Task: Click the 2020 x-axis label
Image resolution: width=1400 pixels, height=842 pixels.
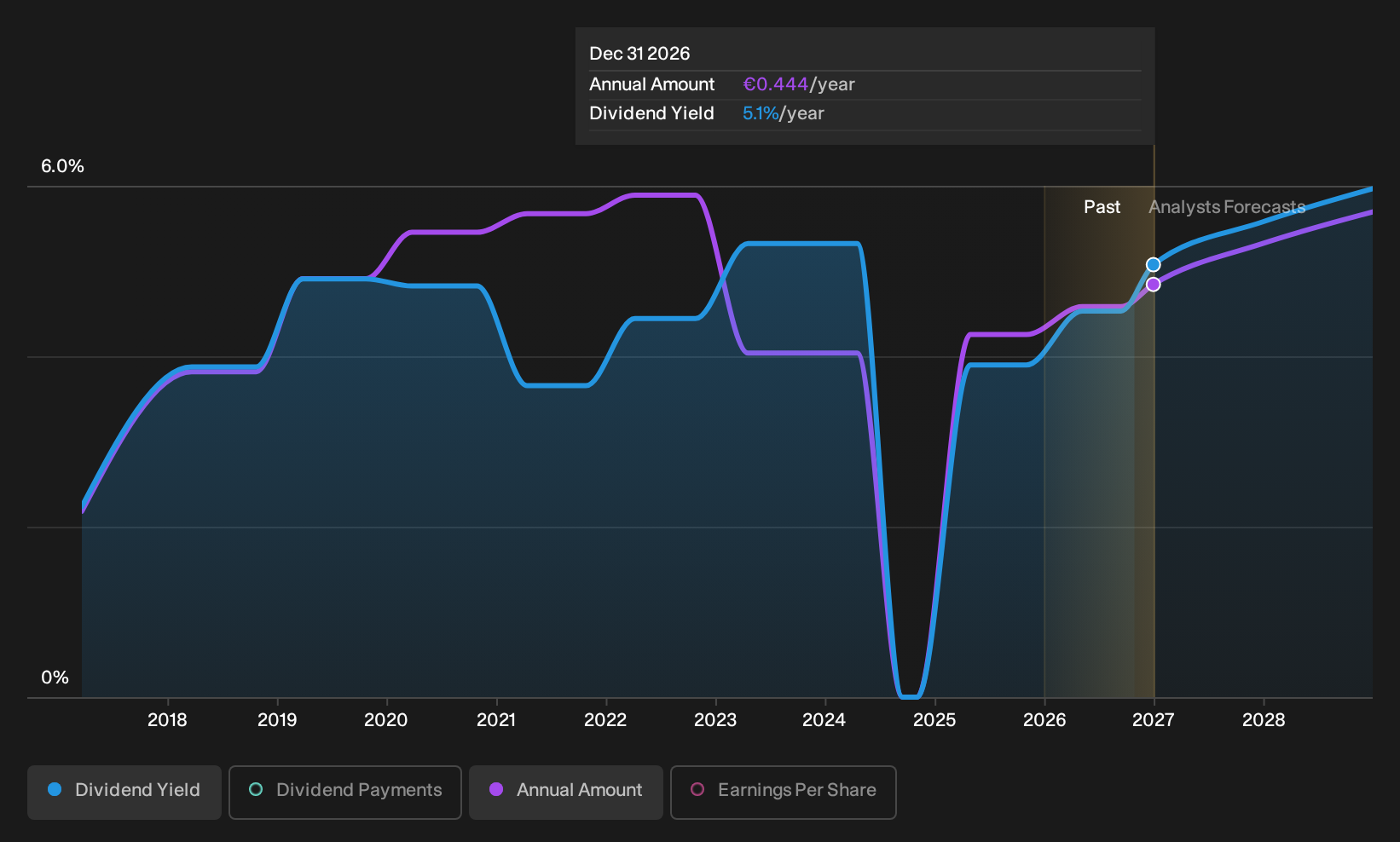Action: coord(386,720)
